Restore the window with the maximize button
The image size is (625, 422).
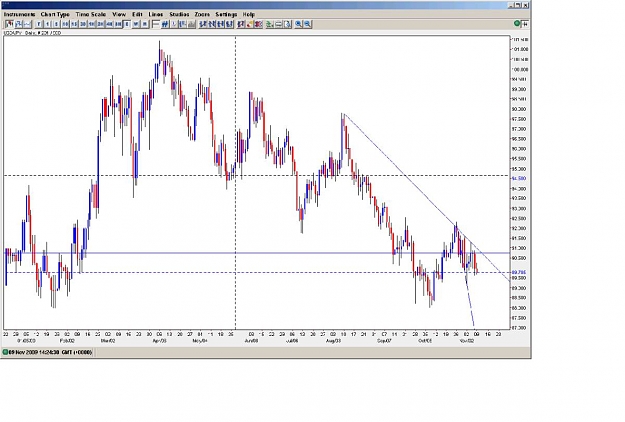[518, 5]
